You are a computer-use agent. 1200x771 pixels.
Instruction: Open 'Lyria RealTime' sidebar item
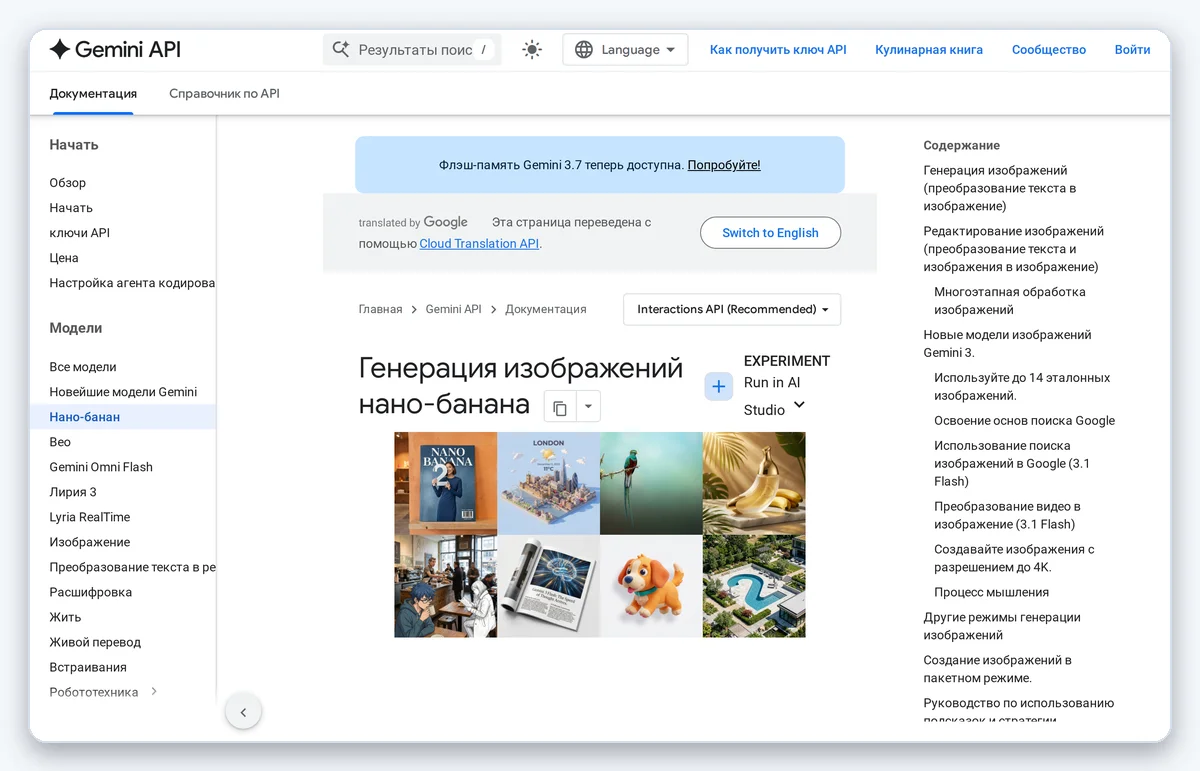coord(90,517)
